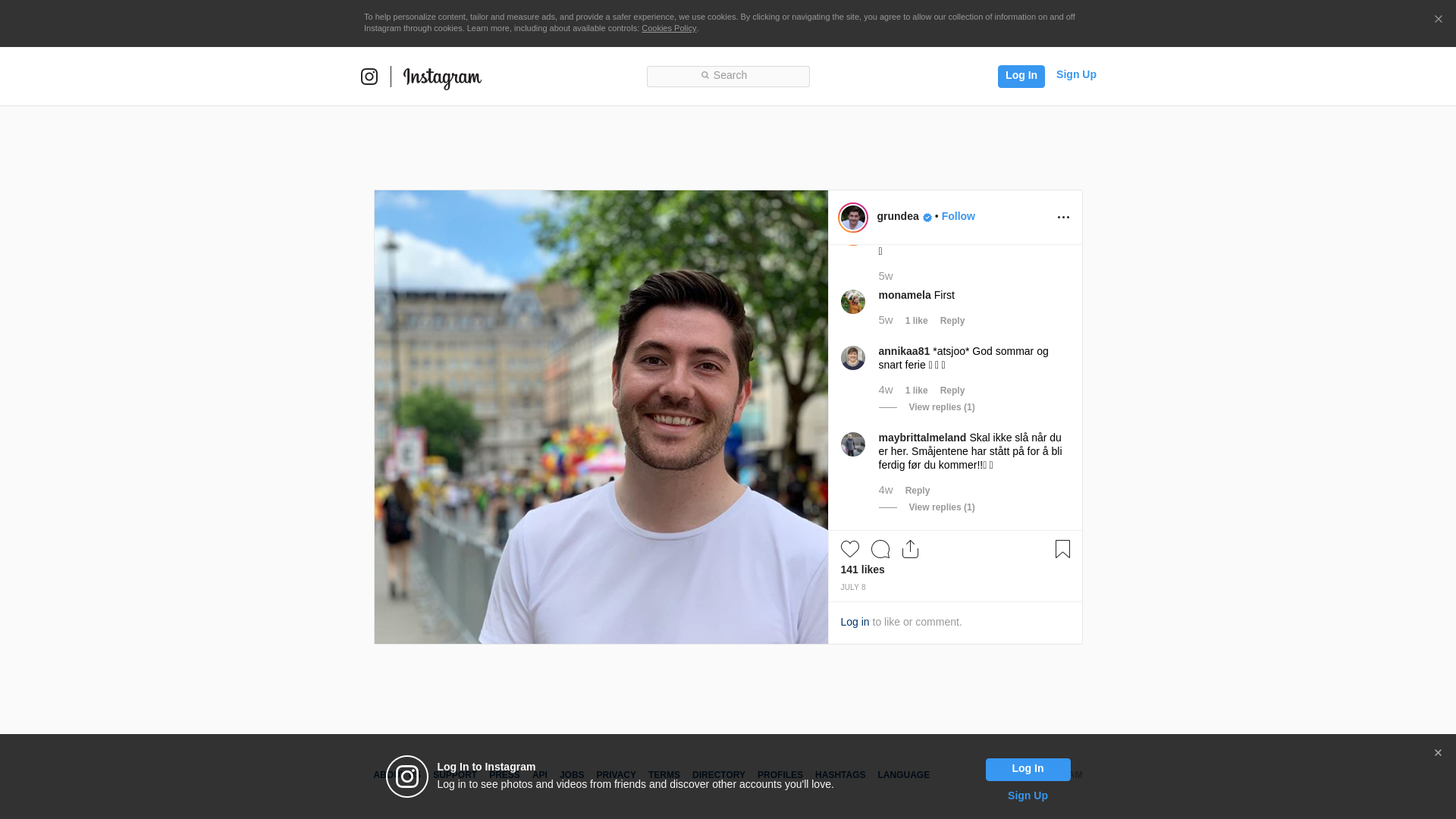The width and height of the screenshot is (1456, 819).
Task: Close the bottom login prompt banner
Action: 1438,753
